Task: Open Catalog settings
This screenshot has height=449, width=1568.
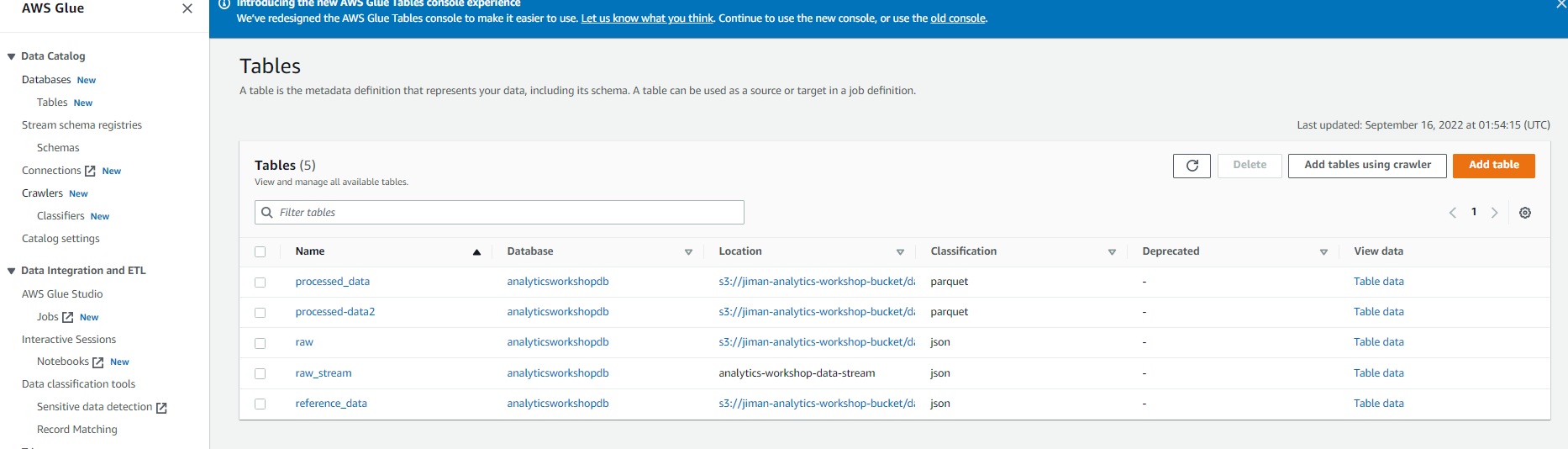Action: [x=61, y=239]
